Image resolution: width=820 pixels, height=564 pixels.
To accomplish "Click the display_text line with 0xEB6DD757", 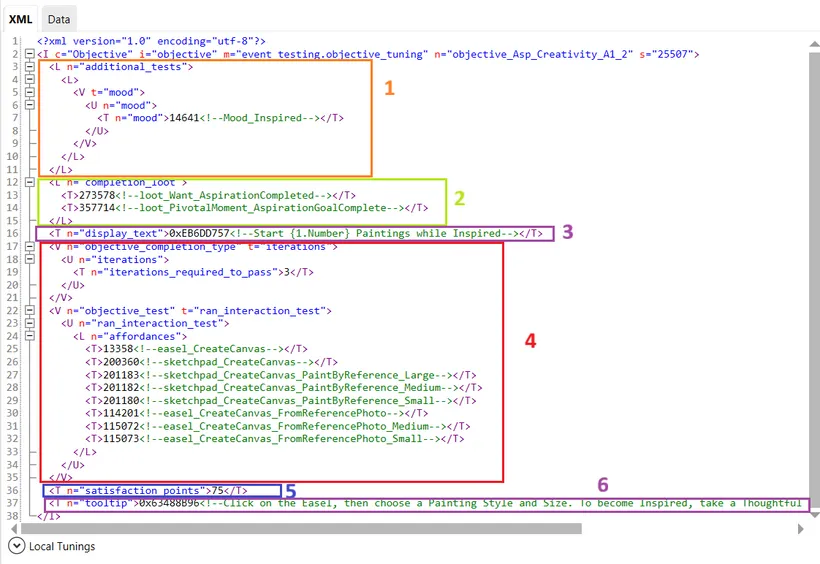I will pos(200,233).
